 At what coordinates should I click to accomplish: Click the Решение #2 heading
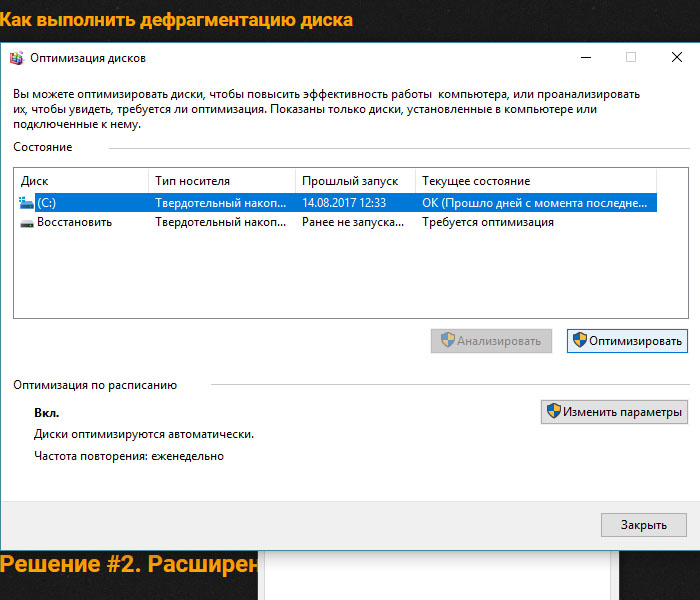tap(129, 564)
